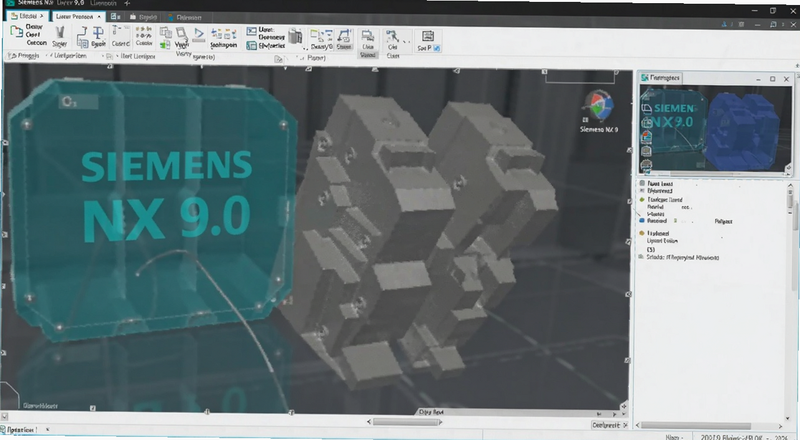Close the bottom-left tab with its x
This screenshot has height=440, width=800.
[x=47, y=430]
